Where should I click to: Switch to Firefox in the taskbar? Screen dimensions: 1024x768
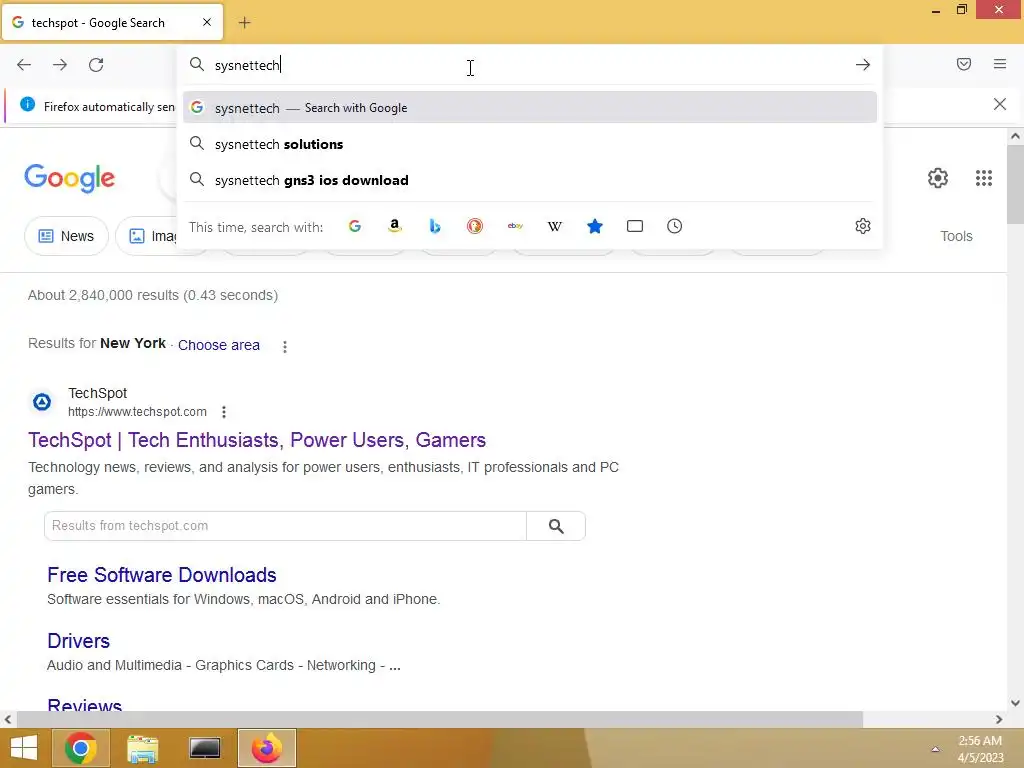pos(267,748)
